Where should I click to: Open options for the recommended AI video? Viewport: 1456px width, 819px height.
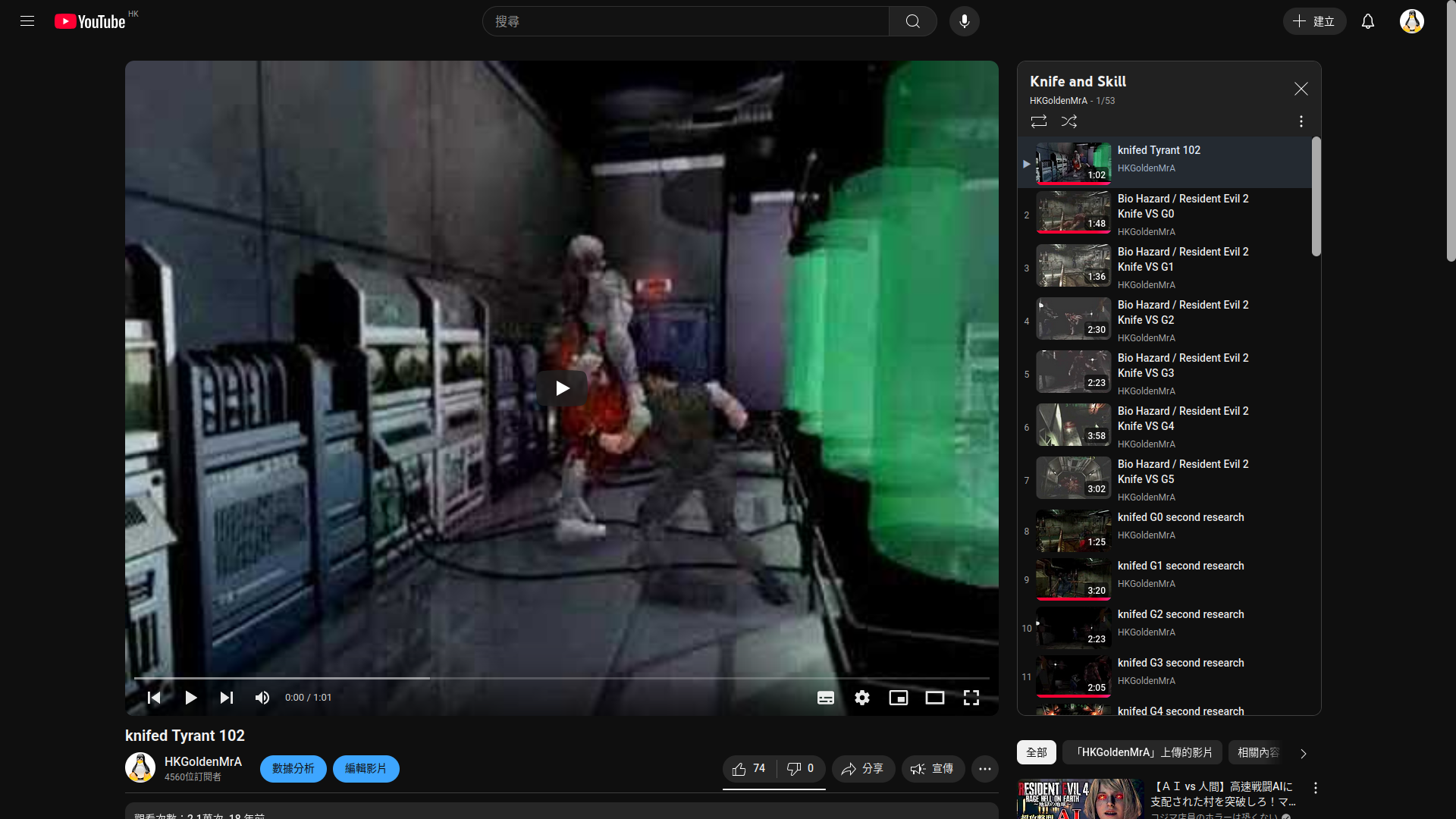[1316, 789]
